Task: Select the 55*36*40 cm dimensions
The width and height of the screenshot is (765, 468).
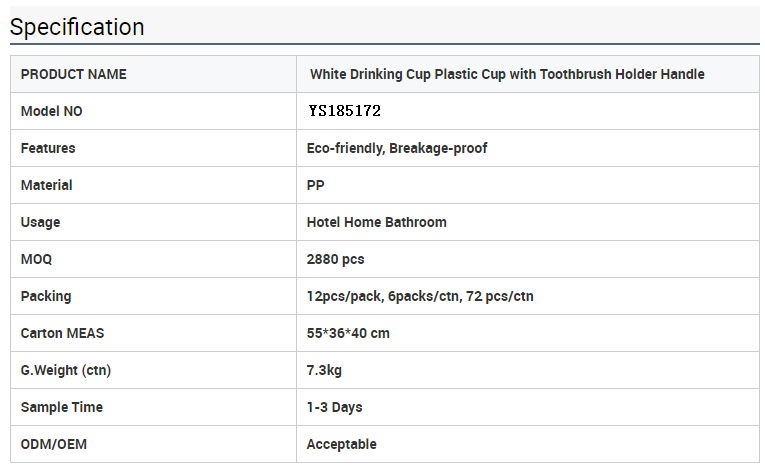Action: 348,333
